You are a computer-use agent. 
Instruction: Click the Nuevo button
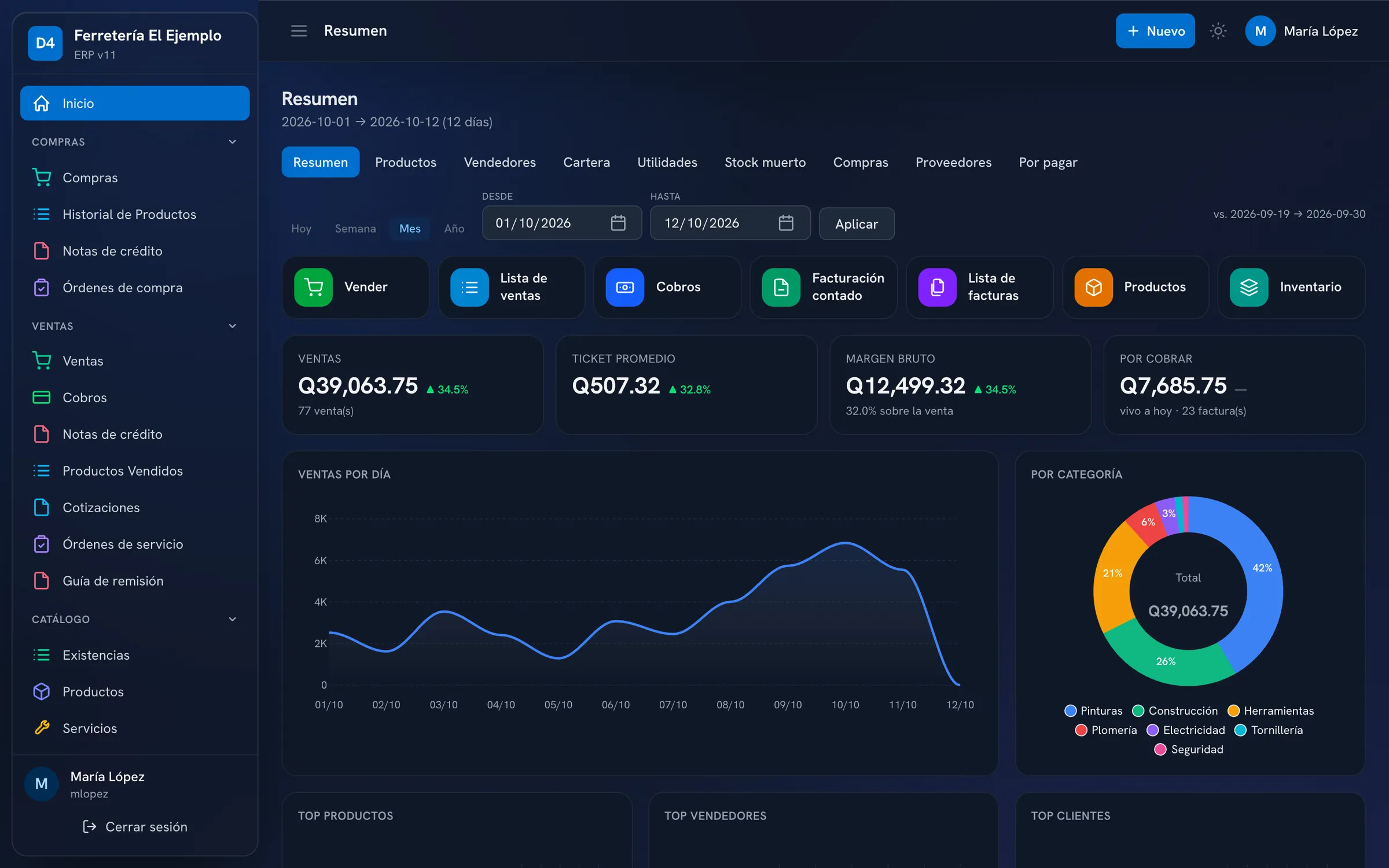point(1155,31)
